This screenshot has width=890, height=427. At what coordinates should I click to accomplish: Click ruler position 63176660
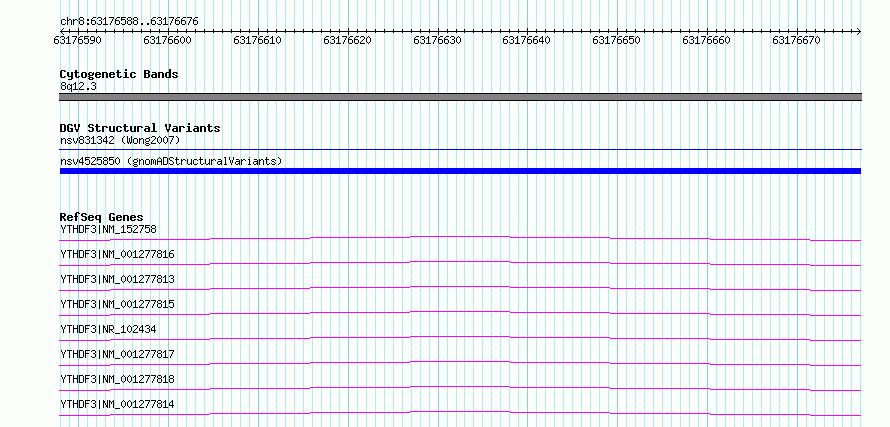pos(707,40)
